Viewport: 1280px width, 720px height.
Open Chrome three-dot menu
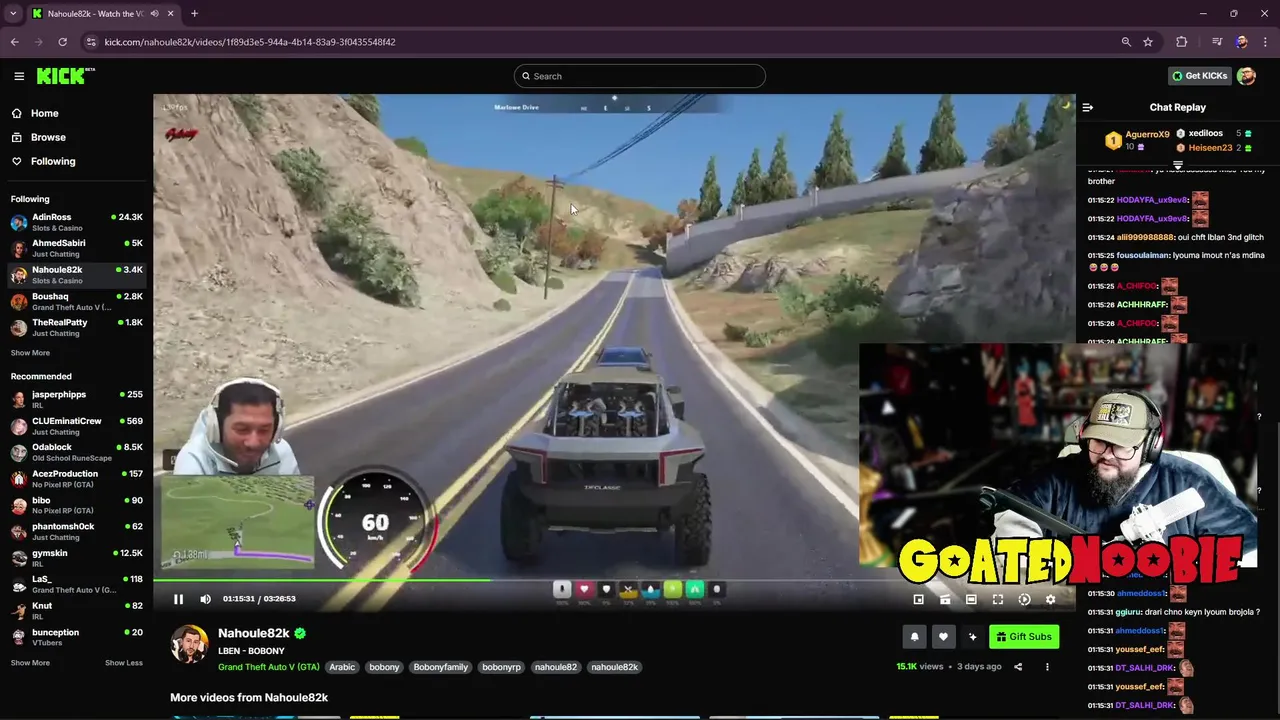click(x=1266, y=42)
